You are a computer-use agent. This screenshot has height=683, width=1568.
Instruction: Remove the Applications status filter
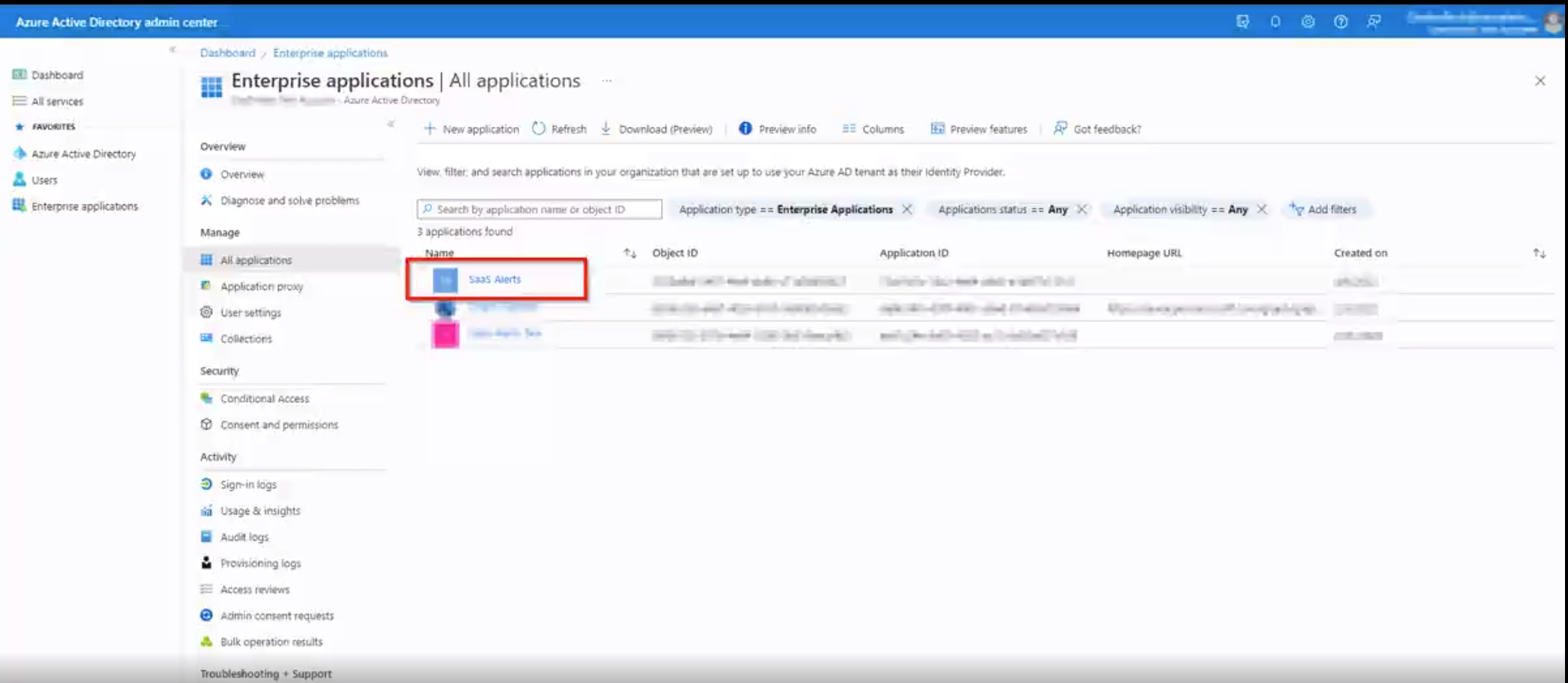(x=1081, y=210)
